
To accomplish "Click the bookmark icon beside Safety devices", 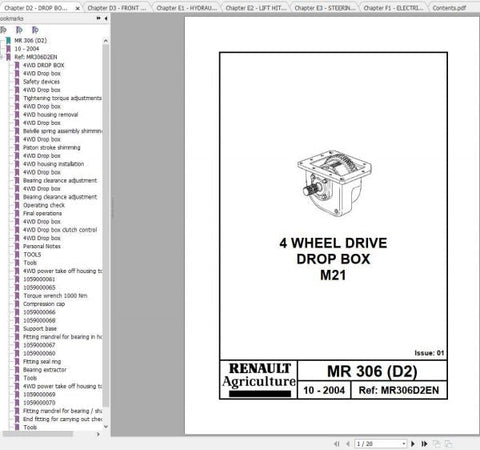I will point(17,82).
